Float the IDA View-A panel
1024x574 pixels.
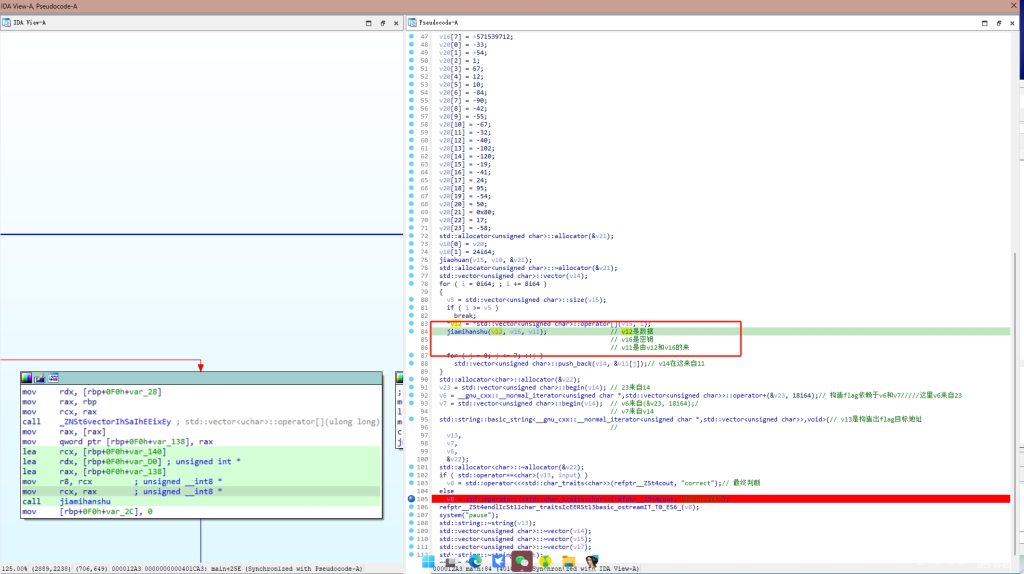[383, 23]
